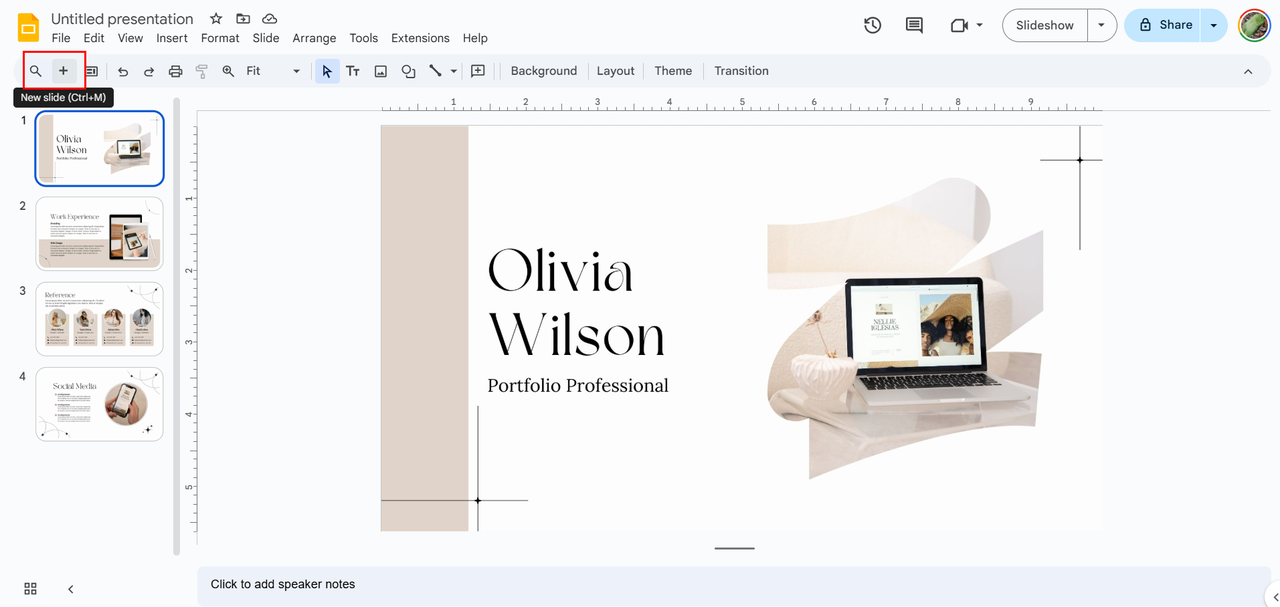Open Slideshow options dropdown arrow
The width and height of the screenshot is (1280, 607).
(x=1102, y=25)
